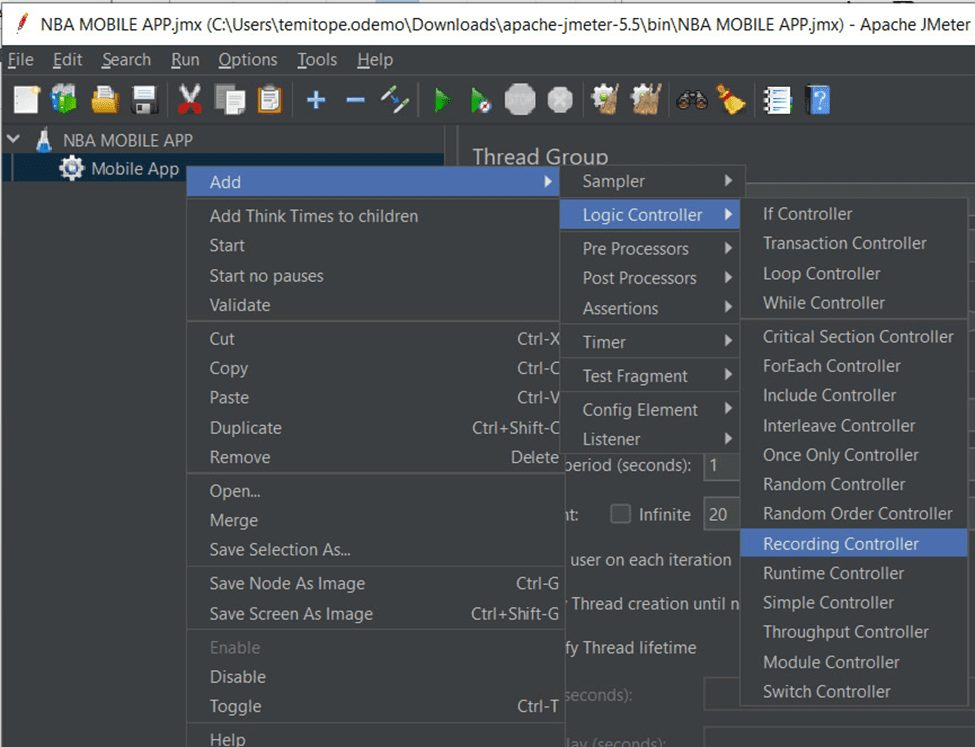This screenshot has height=747, width=975.
Task: Open Search with binoculars icon
Action: point(691,100)
